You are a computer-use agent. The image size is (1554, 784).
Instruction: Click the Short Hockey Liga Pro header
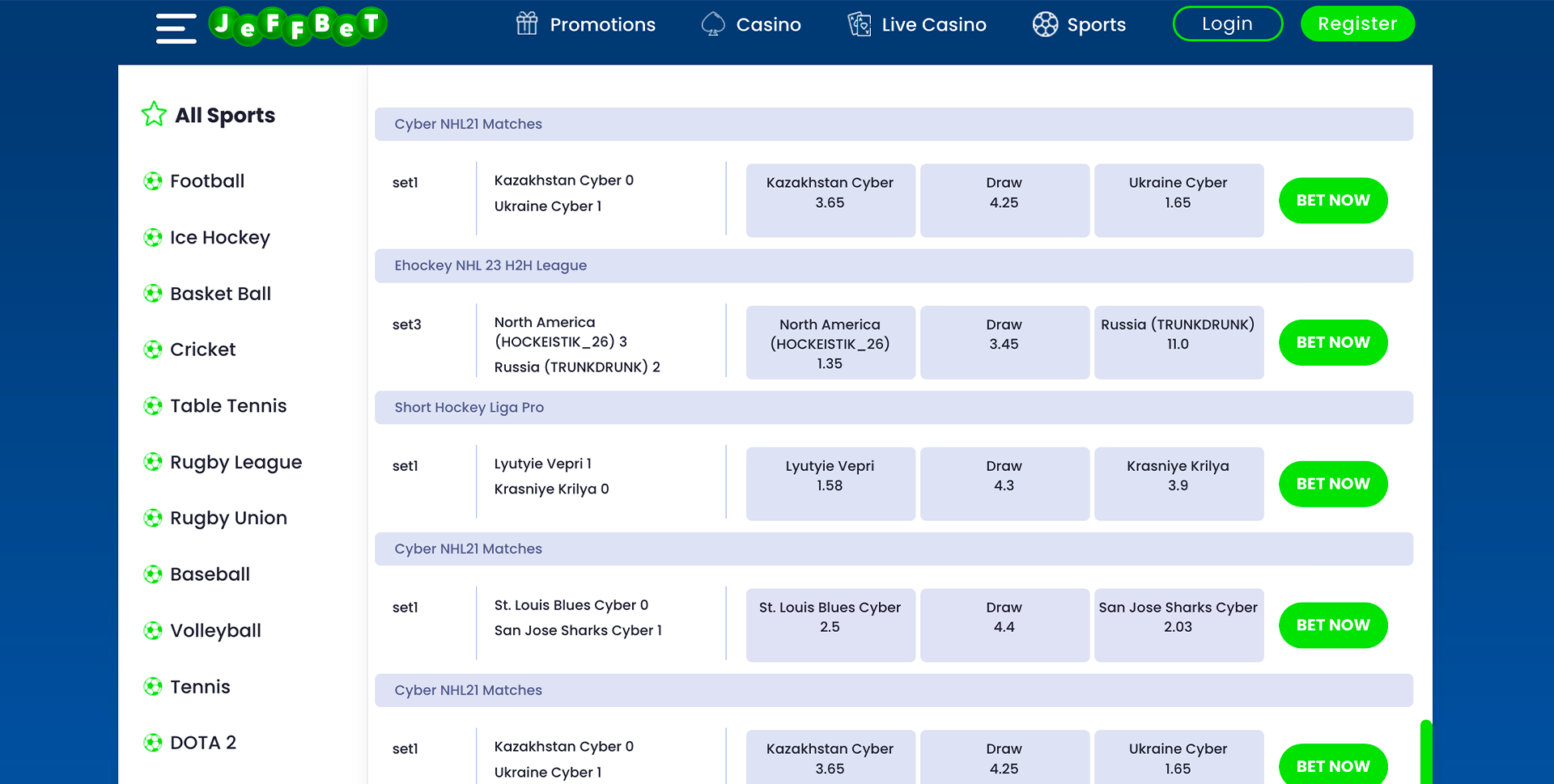(894, 407)
